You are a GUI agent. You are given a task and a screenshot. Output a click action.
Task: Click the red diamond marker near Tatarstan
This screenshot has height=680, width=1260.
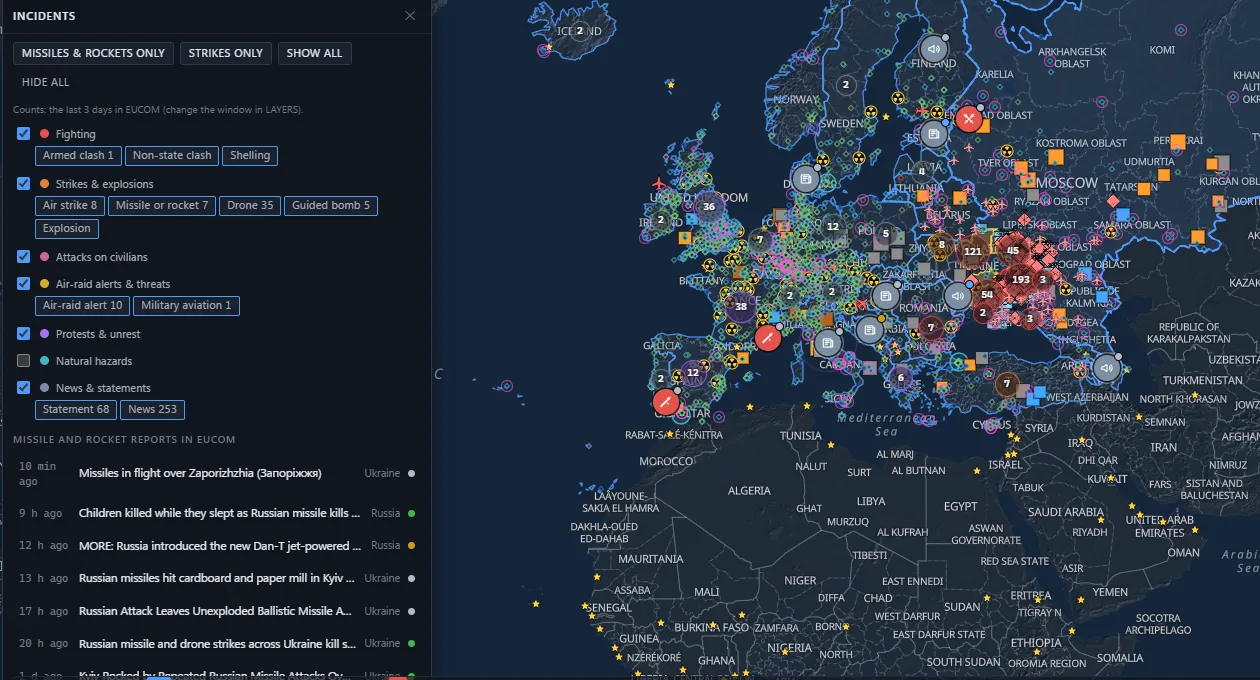[x=1112, y=201]
